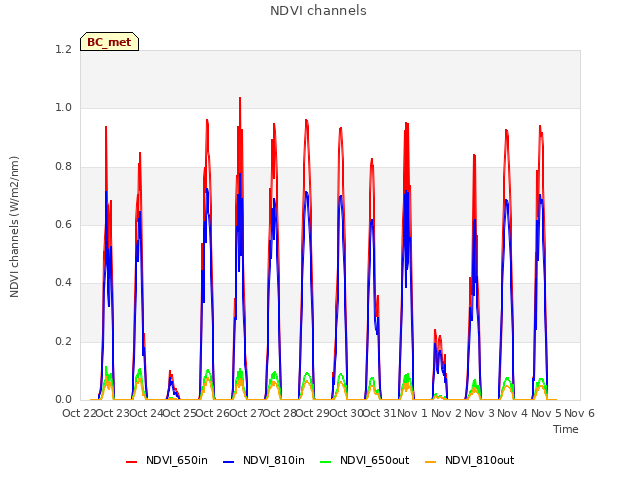This screenshot has width=640, height=480.
Task: Click the Oct 27 x-axis date label
Action: (x=246, y=413)
